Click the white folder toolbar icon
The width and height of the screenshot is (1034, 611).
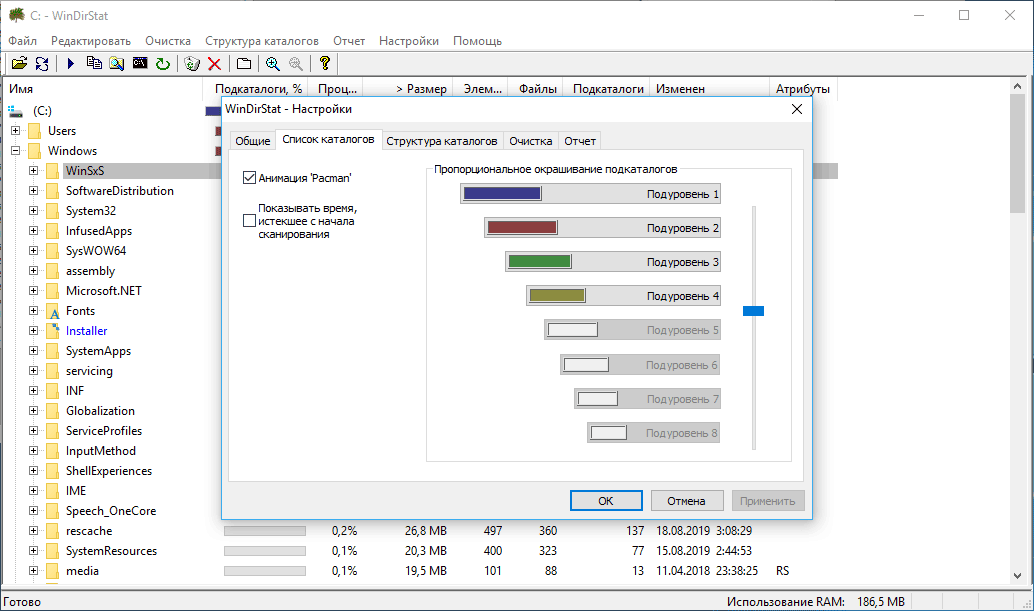click(244, 63)
